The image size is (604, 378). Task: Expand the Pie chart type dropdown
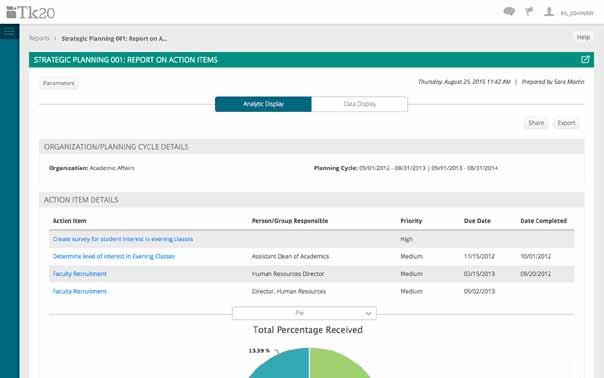(304, 313)
